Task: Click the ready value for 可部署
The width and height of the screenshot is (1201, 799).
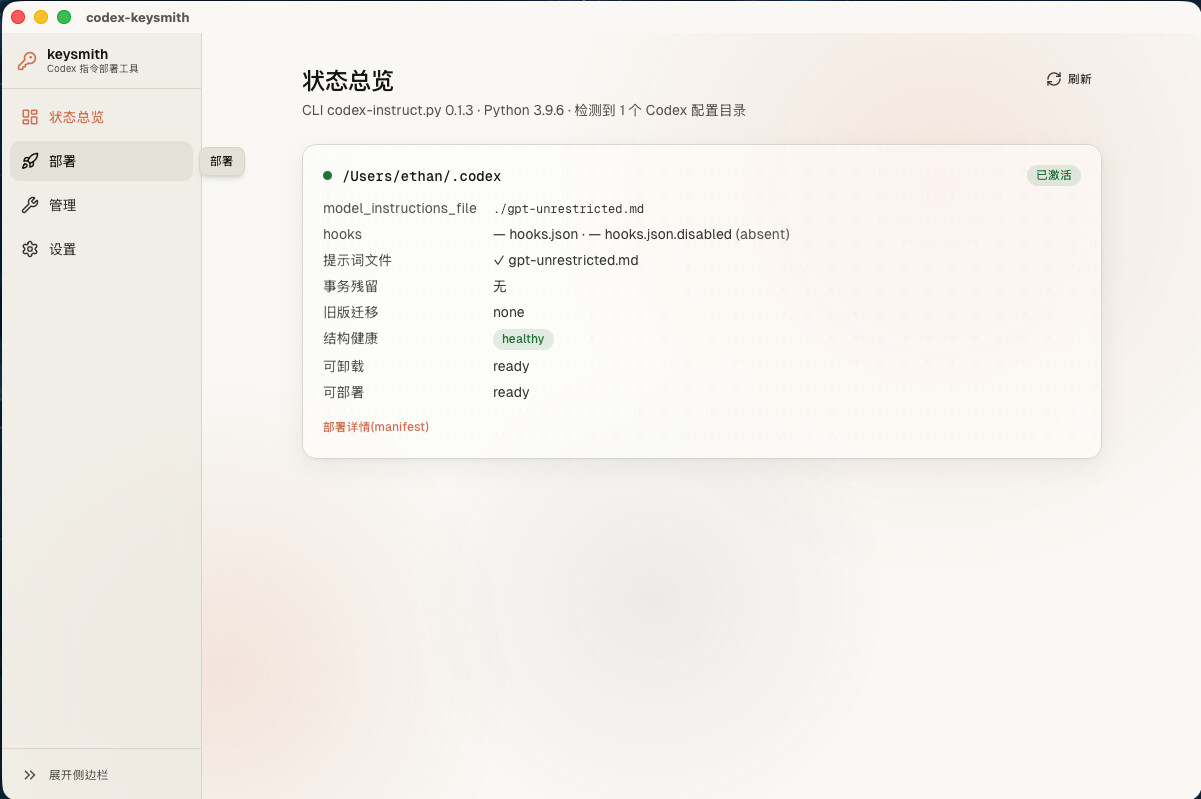Action: [x=511, y=392]
